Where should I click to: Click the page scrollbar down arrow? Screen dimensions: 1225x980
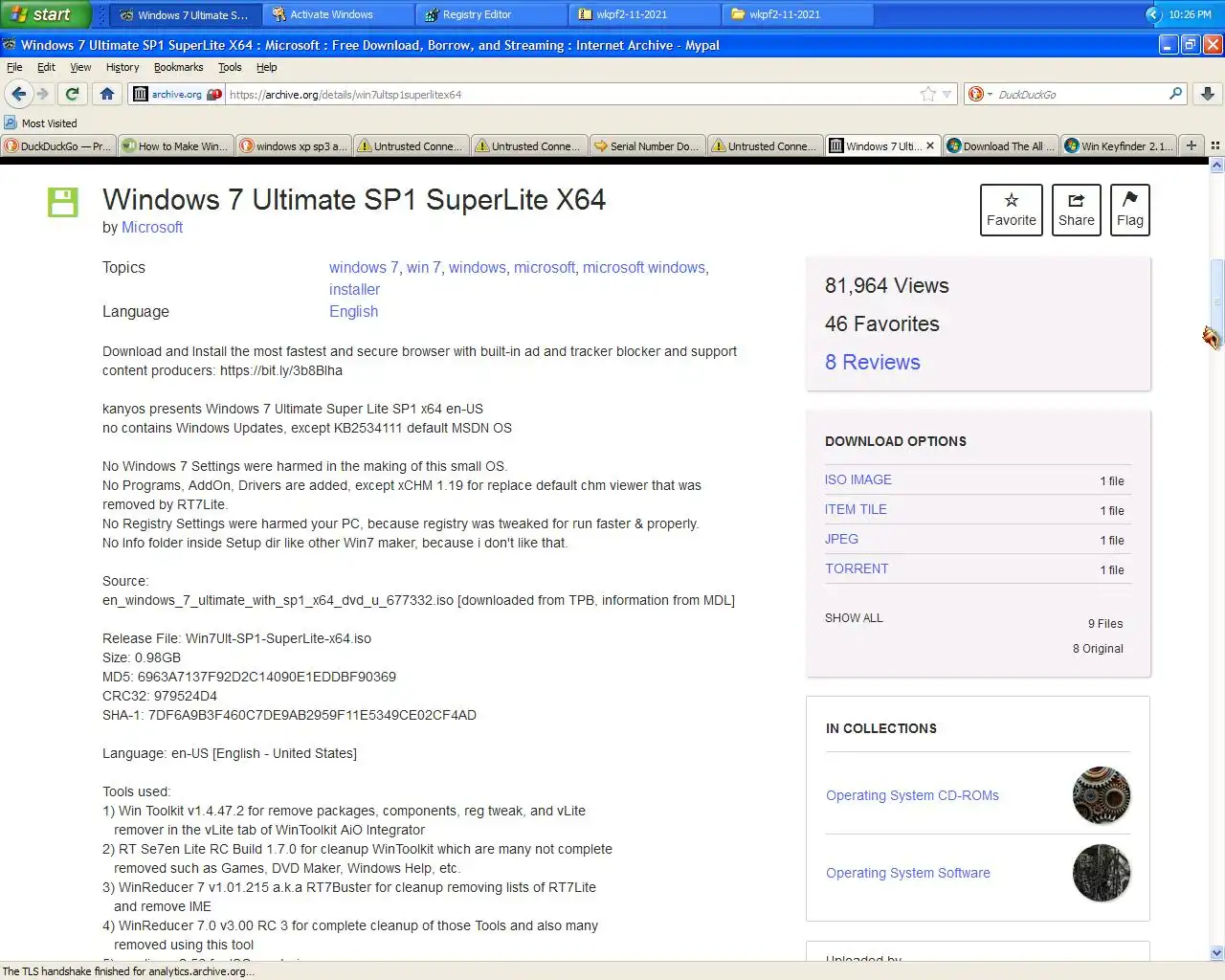(1217, 952)
